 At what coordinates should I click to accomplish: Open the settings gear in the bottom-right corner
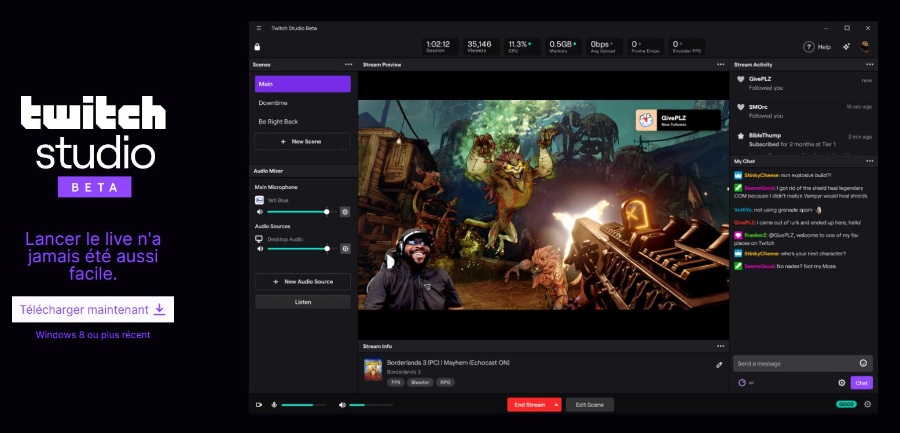867,404
